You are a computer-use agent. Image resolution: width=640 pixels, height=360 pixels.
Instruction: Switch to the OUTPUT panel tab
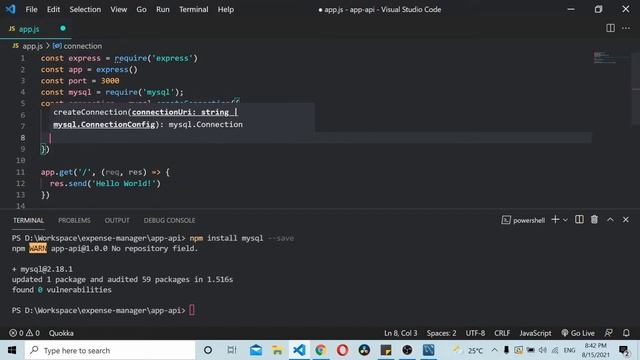[117, 220]
